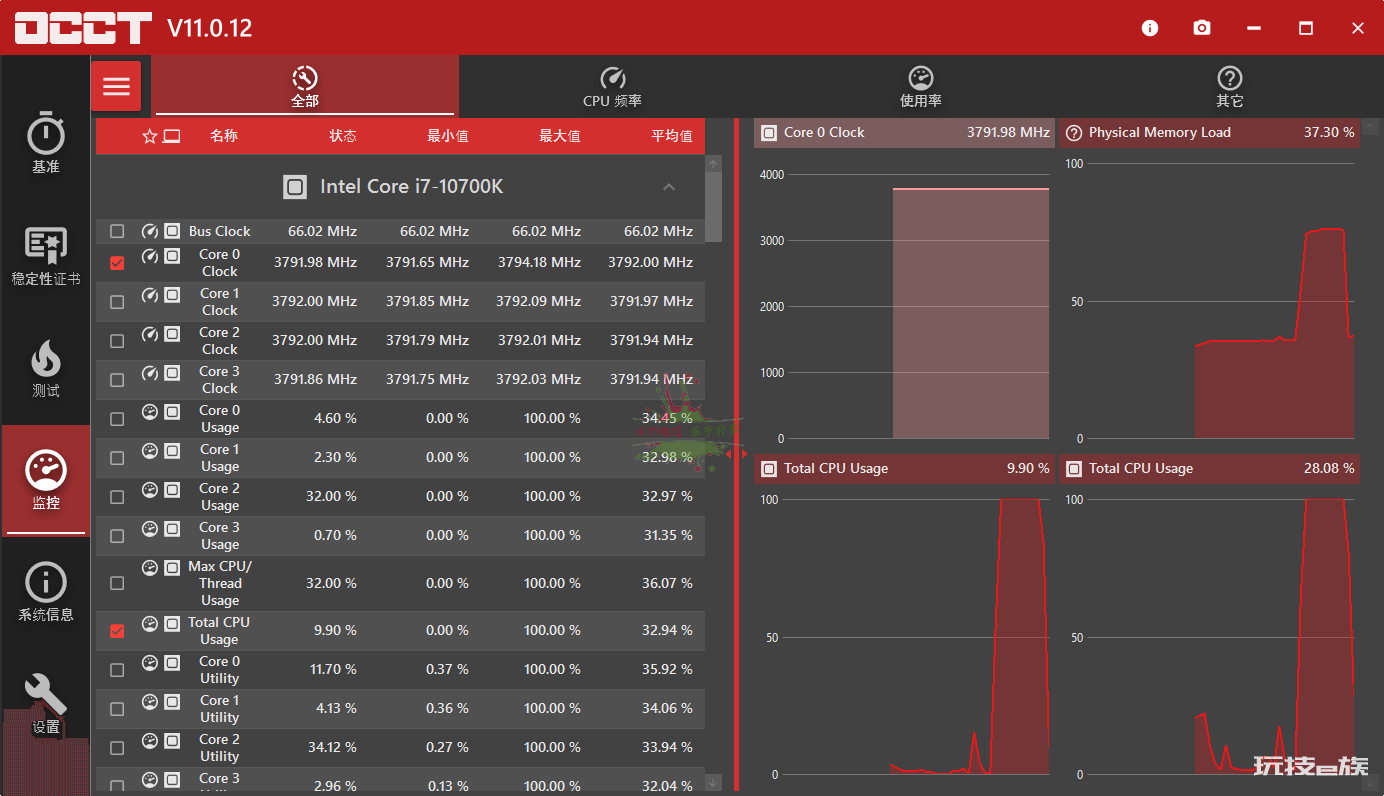Select the Core 2 Usage row label

point(219,497)
